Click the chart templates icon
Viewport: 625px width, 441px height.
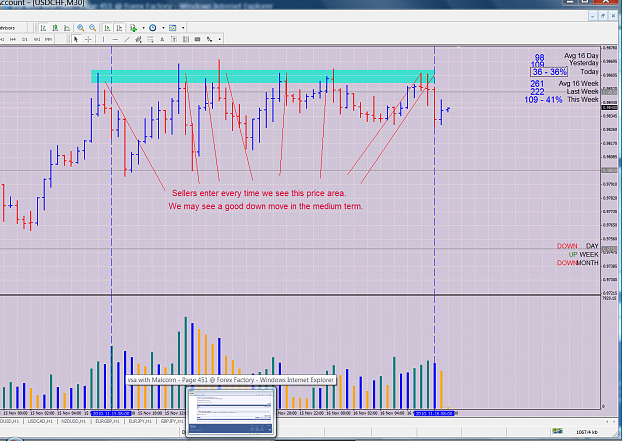coord(173,28)
